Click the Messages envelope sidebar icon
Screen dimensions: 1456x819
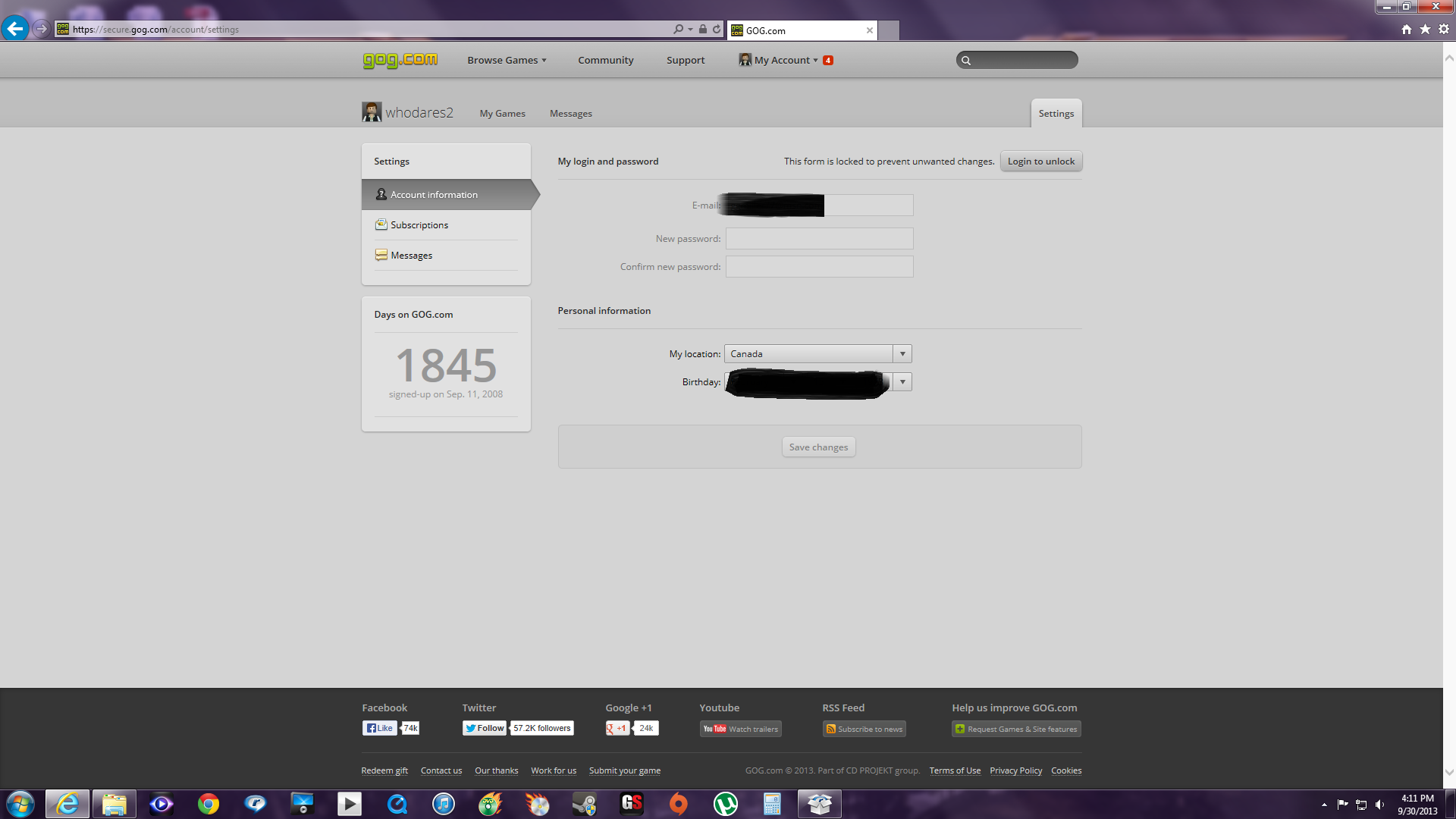click(381, 255)
